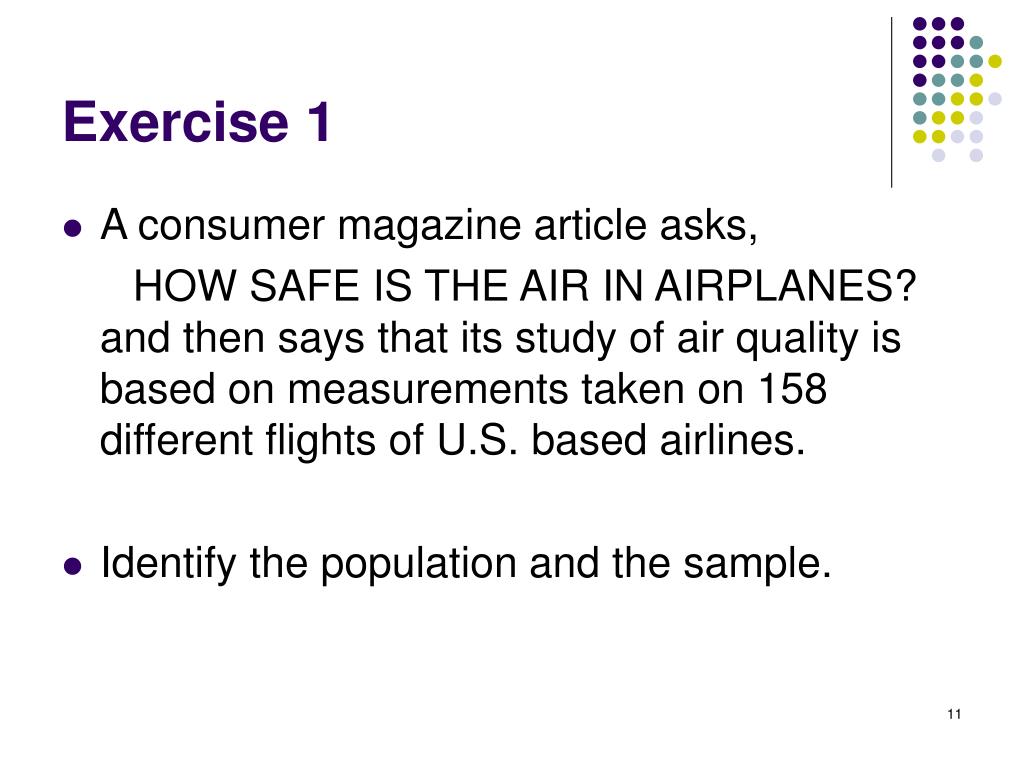Click the word AIRPLANES?
Screen dimensions: 1024x768
pyautogui.click(x=786, y=286)
